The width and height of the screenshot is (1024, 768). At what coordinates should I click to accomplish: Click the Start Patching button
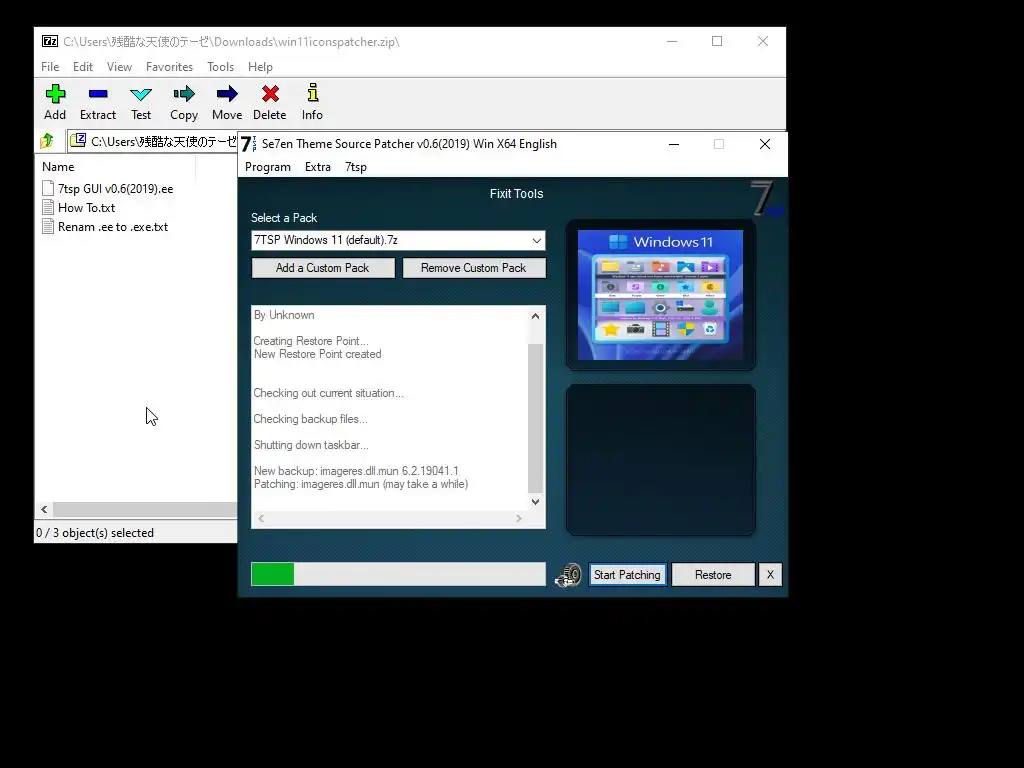coord(627,575)
